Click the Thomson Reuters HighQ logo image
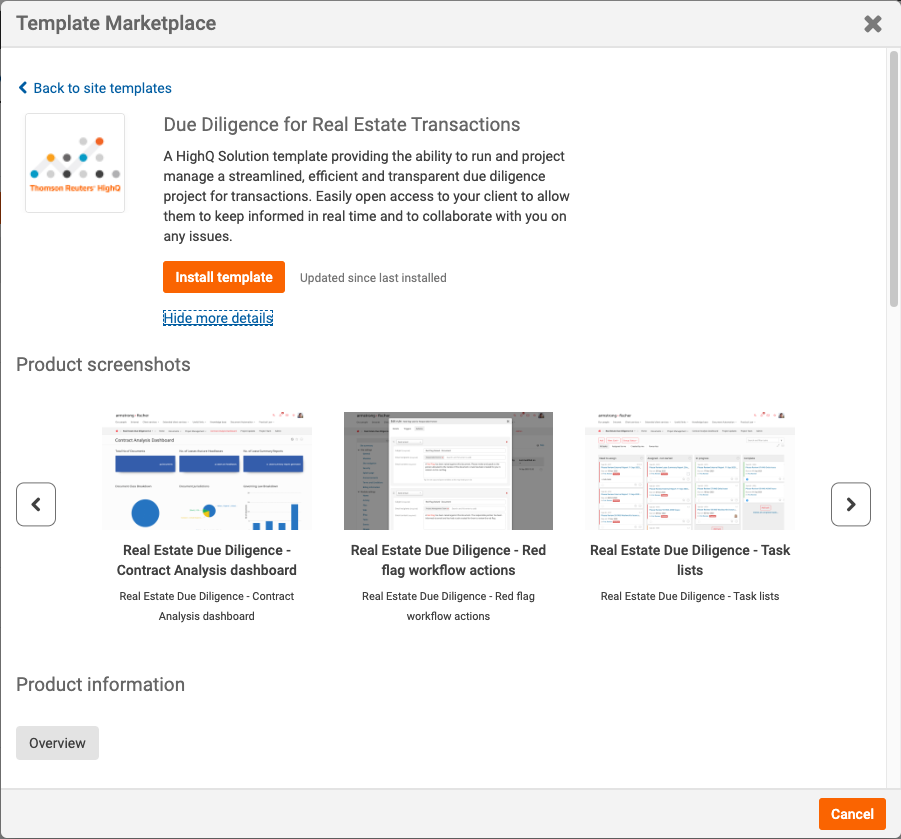The height and width of the screenshot is (839, 901). point(75,163)
